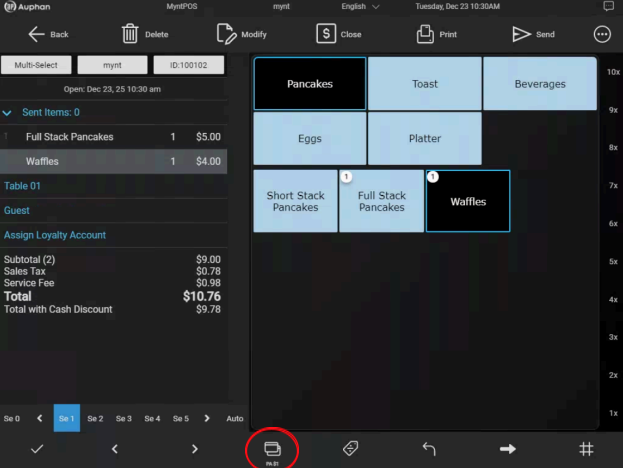This screenshot has height=468, width=623.
Task: Select seat Se 3
Action: coord(124,418)
